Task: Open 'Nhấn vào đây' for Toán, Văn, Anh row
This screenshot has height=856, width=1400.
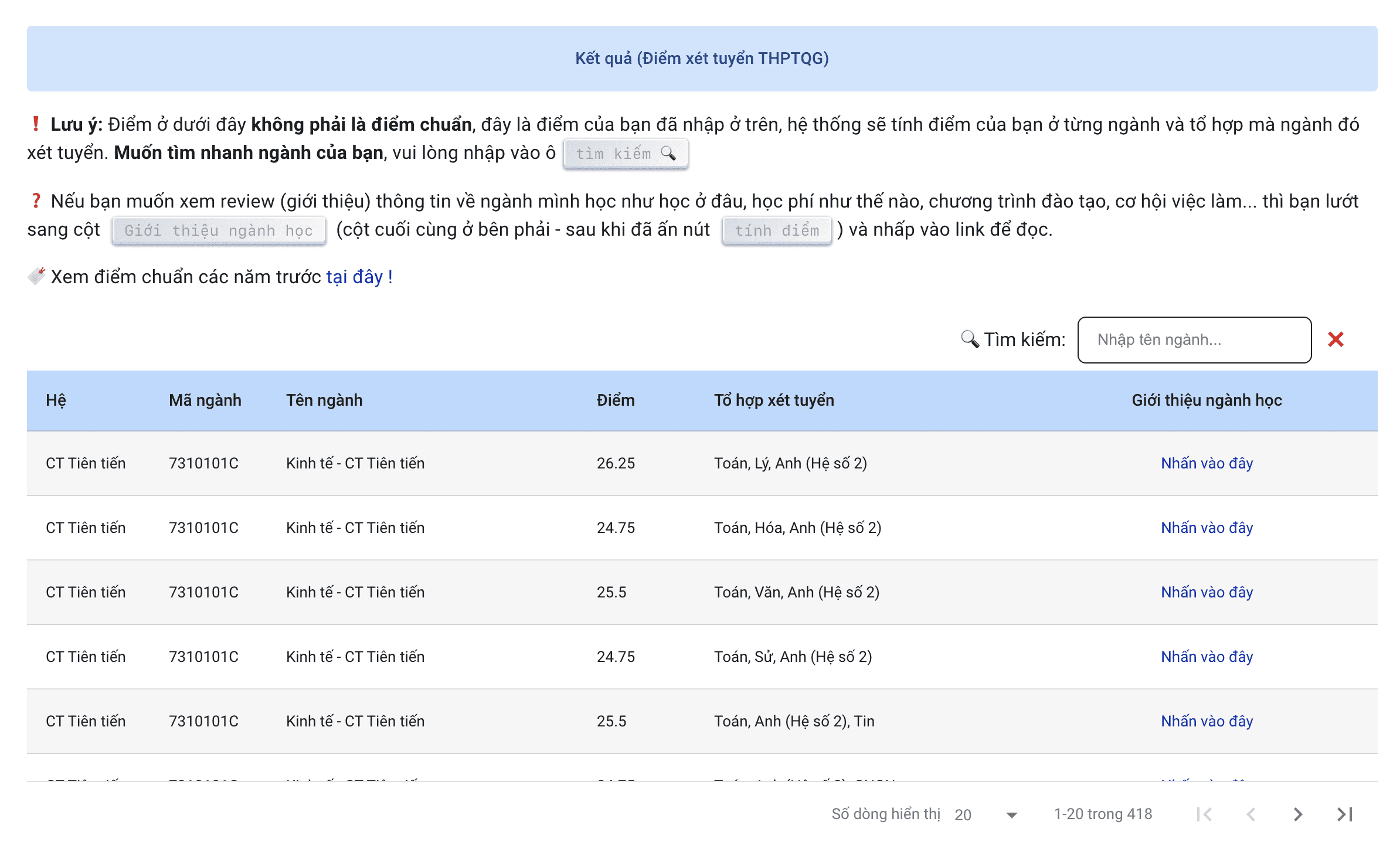Action: [1207, 592]
